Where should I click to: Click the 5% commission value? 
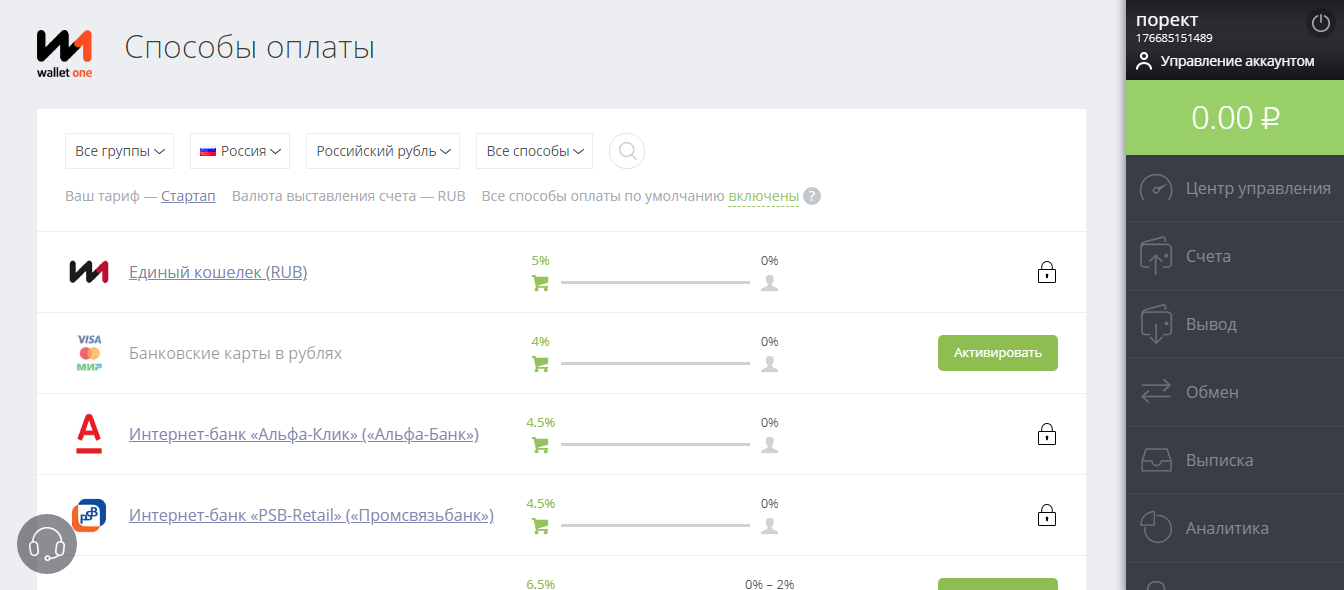(x=540, y=261)
